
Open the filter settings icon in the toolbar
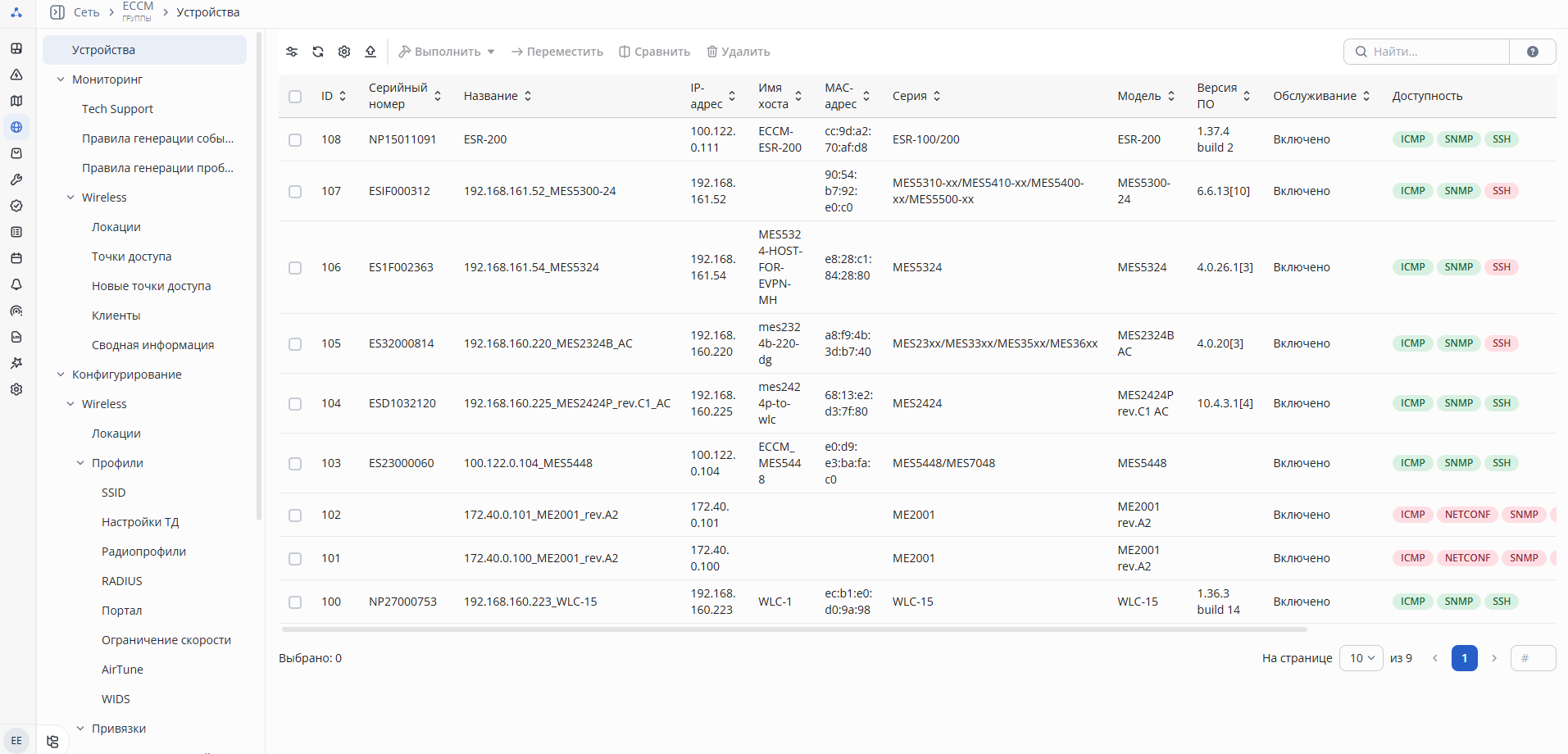[292, 52]
